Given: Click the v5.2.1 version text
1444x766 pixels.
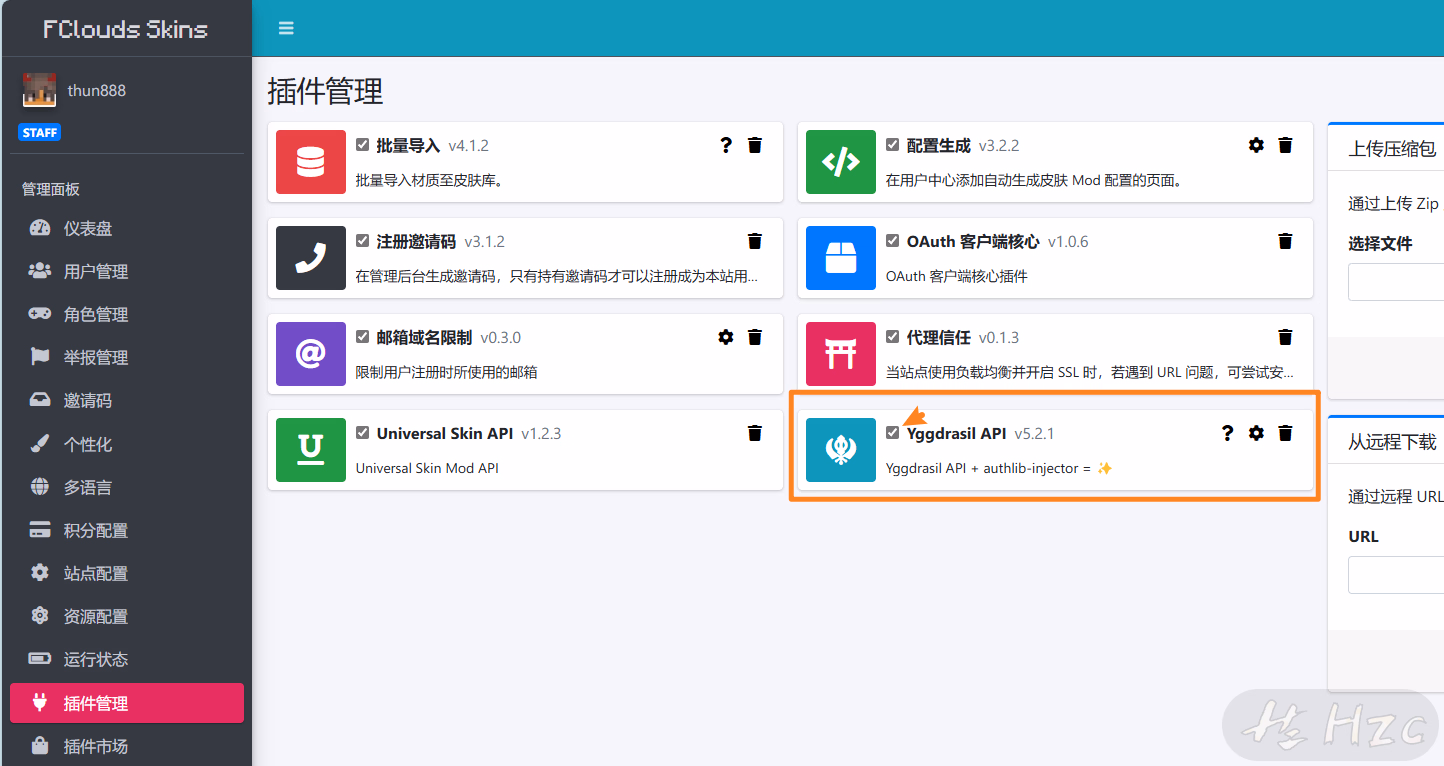Looking at the screenshot, I should (1035, 433).
